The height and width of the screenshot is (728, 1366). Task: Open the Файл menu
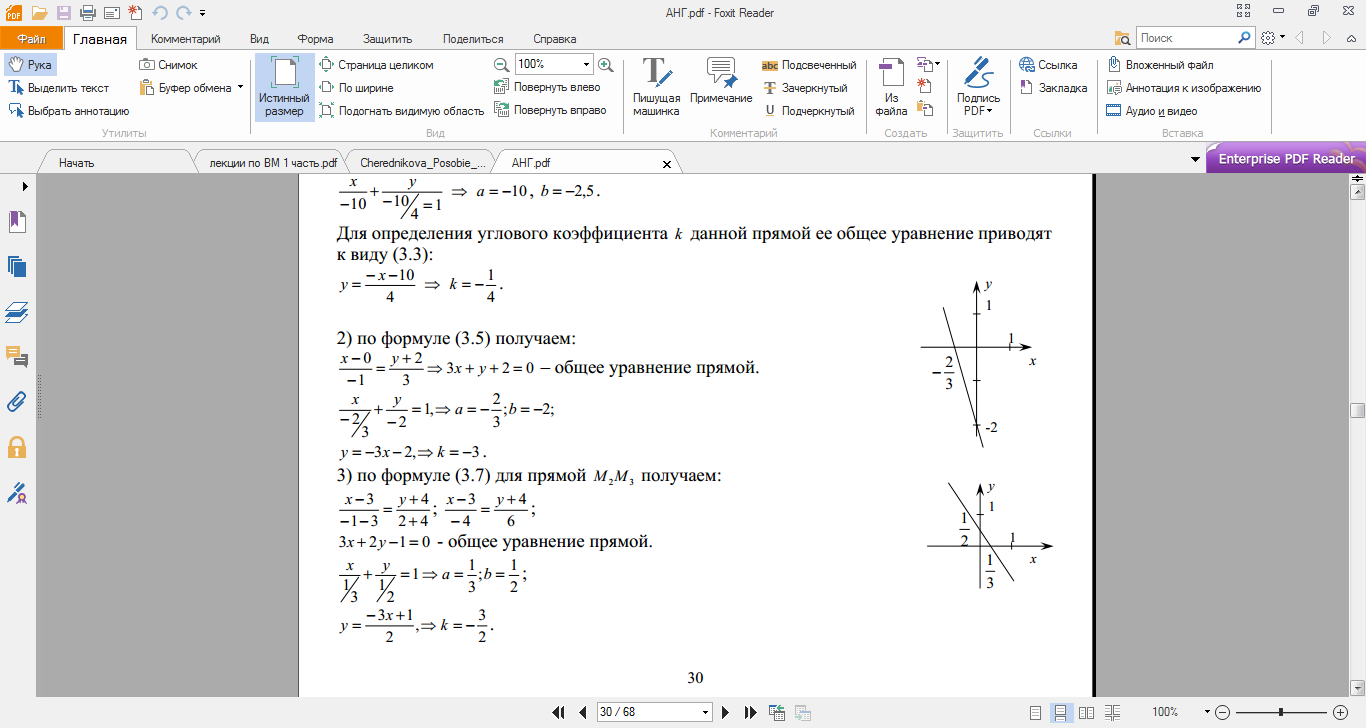[31, 39]
